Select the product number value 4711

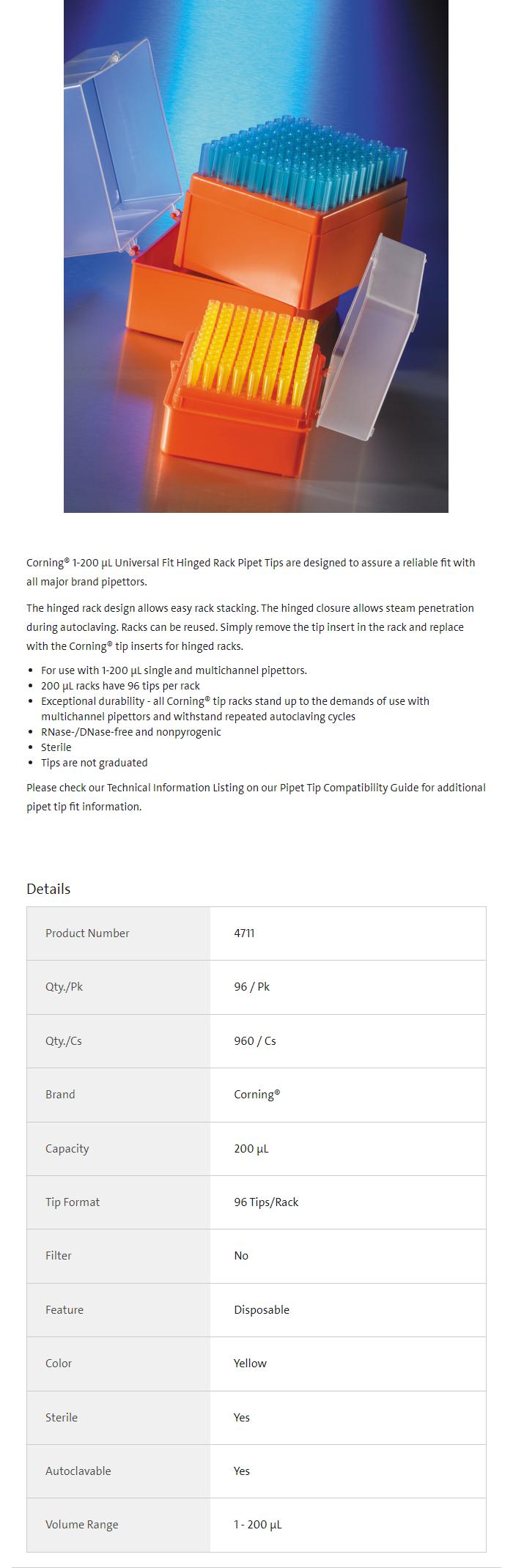244,933
